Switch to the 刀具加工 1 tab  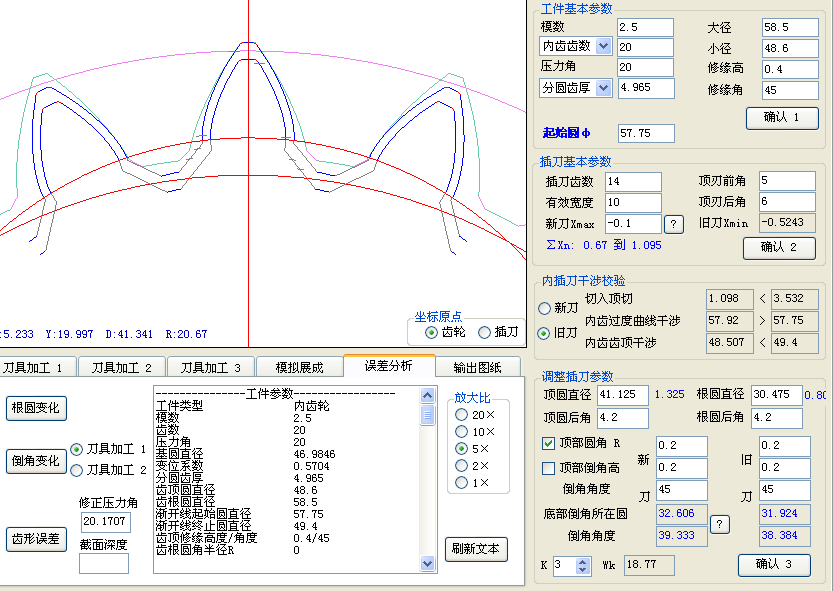pyautogui.click(x=37, y=367)
